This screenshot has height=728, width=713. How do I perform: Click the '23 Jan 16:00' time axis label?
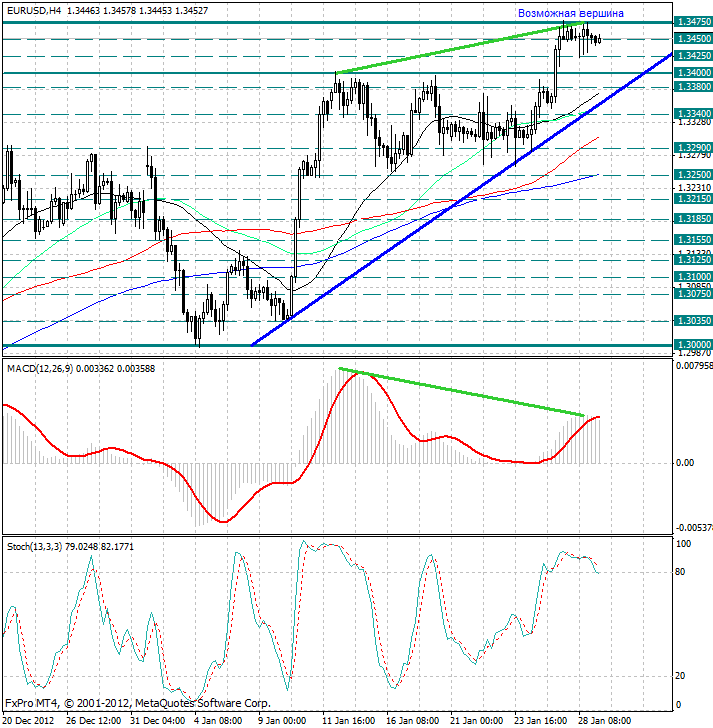pos(541,721)
